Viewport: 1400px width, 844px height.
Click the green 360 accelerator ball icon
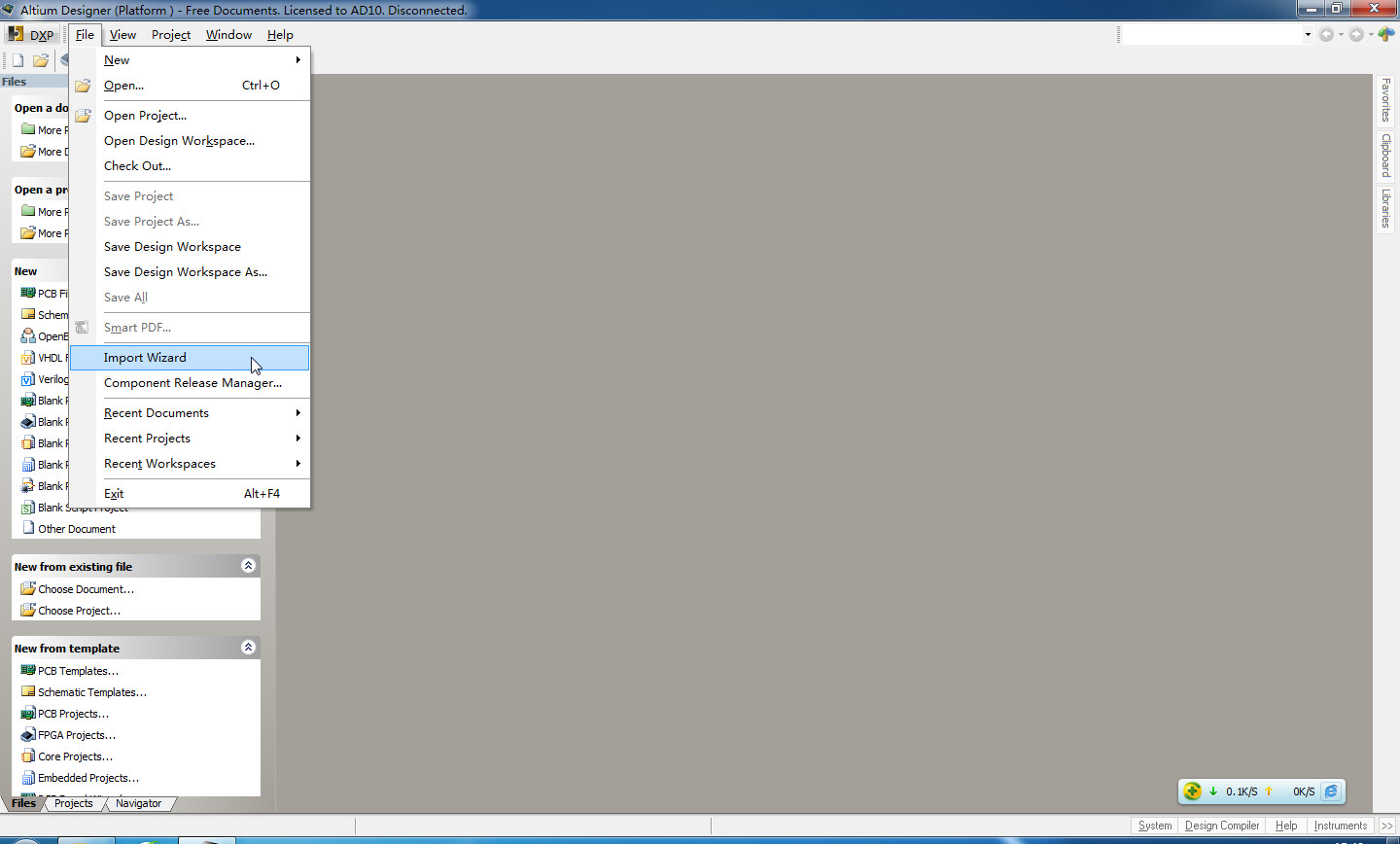click(1193, 791)
